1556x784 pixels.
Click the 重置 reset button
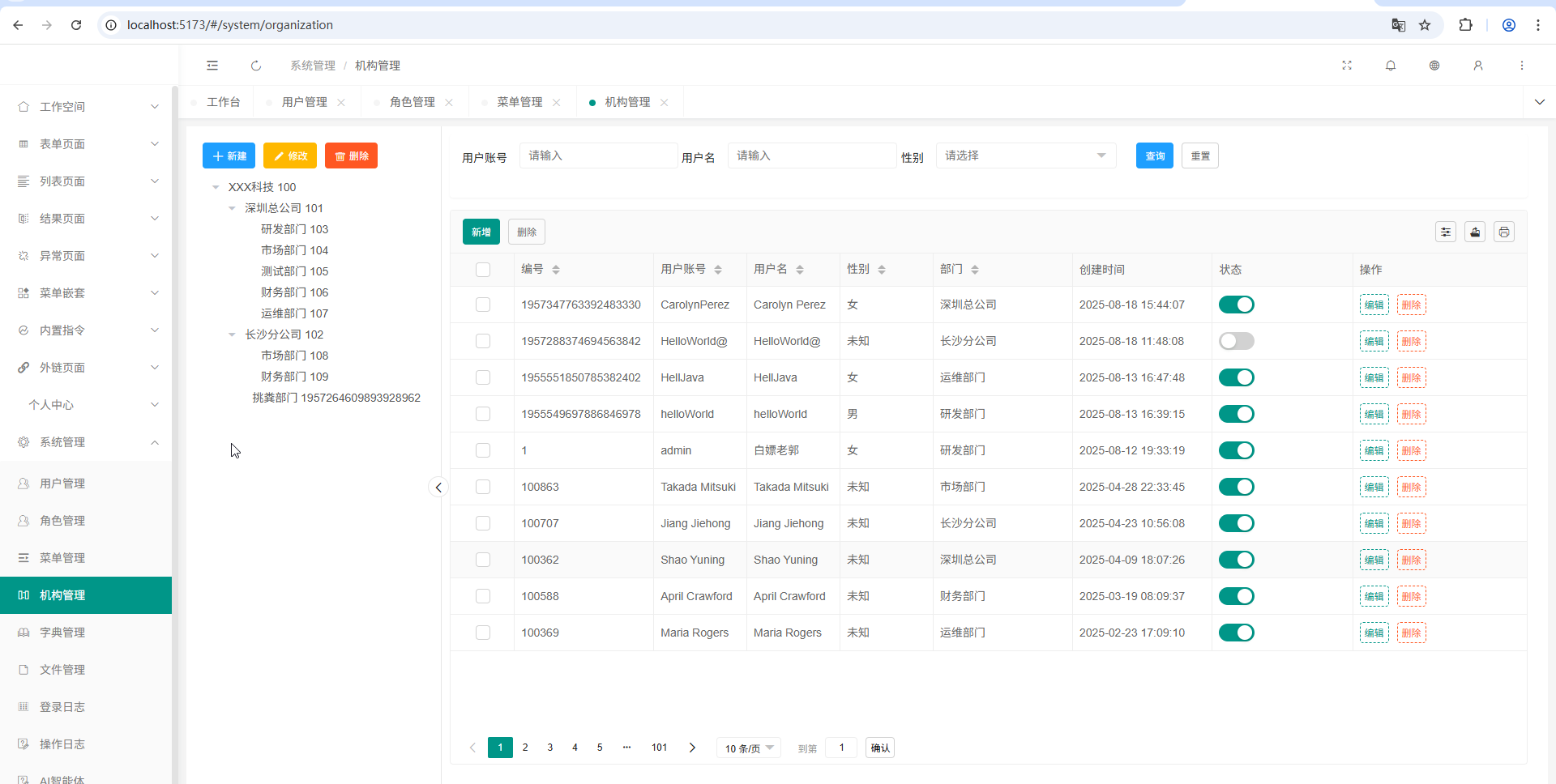click(1200, 156)
